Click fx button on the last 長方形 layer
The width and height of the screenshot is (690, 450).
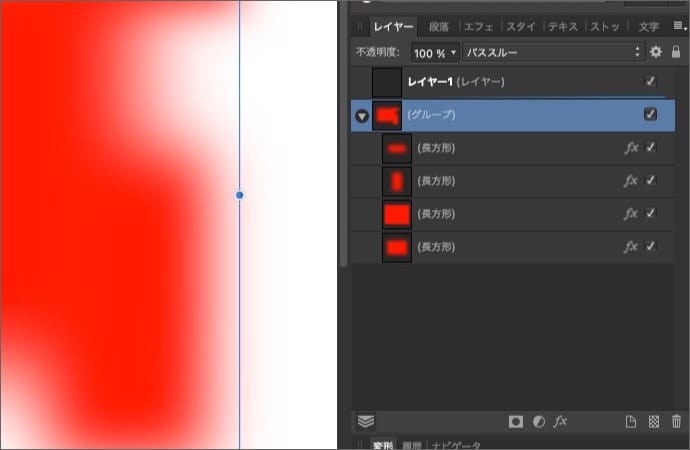point(631,246)
